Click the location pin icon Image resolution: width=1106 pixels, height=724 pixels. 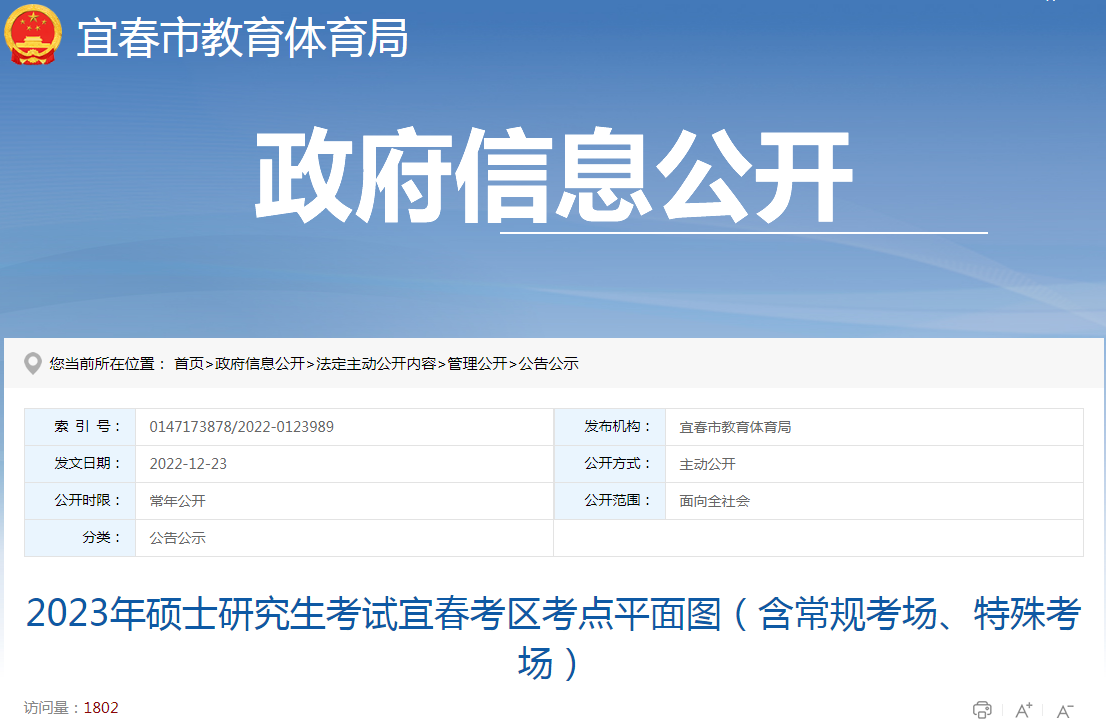tap(32, 363)
